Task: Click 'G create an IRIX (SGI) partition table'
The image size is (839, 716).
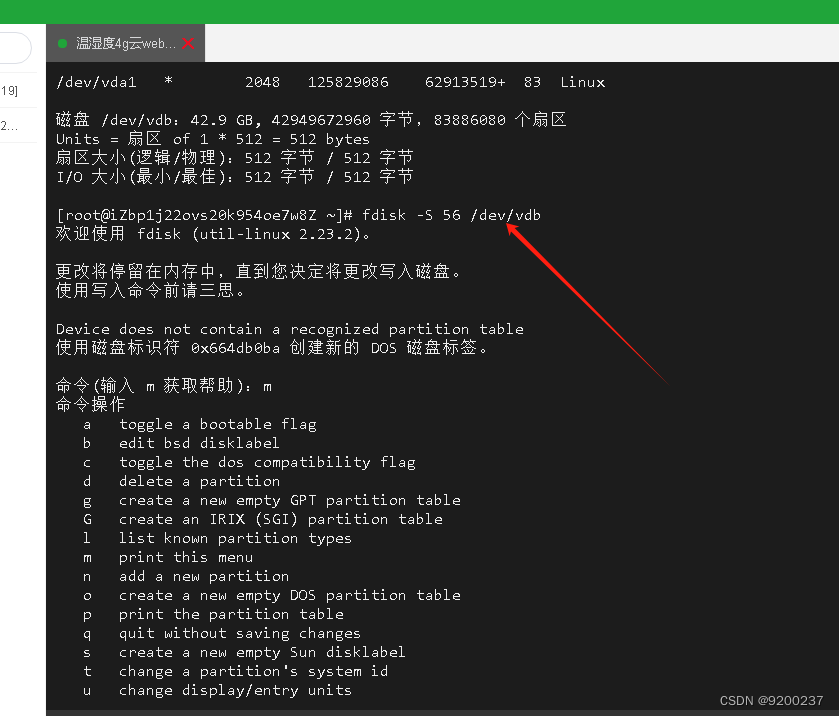Action: tap(262, 519)
